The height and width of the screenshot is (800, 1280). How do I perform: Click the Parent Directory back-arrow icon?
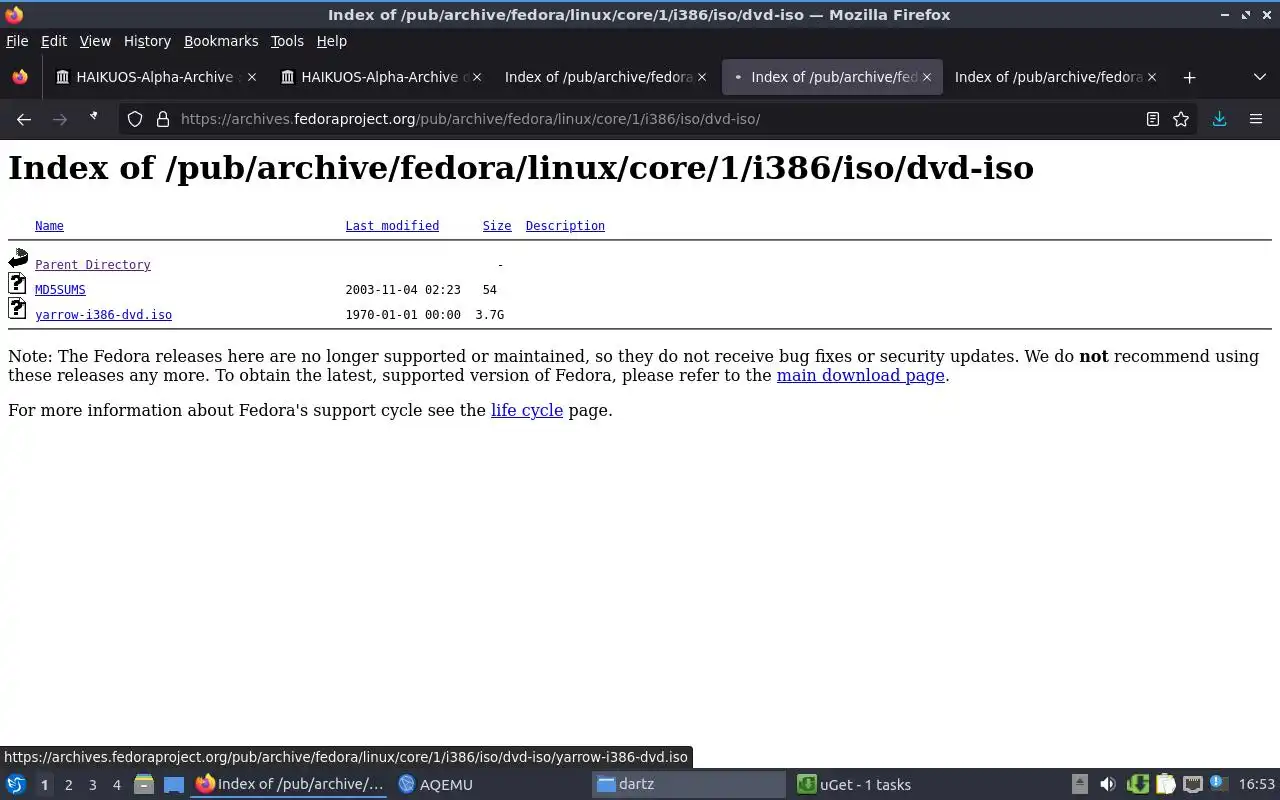(x=18, y=260)
